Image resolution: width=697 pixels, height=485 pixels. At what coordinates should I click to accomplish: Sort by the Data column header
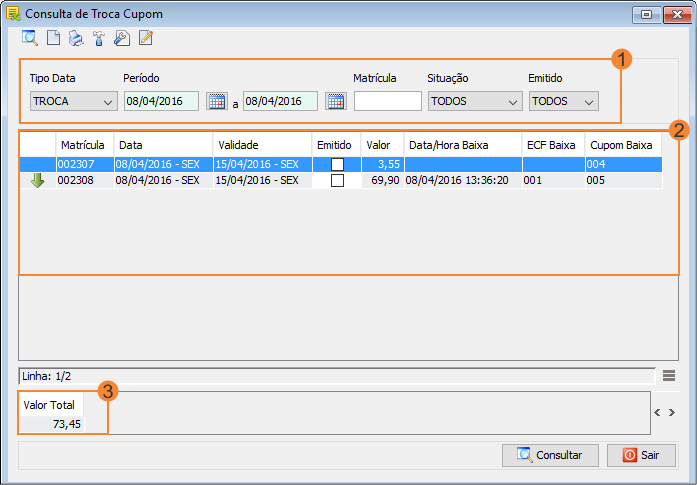pyautogui.click(x=163, y=145)
